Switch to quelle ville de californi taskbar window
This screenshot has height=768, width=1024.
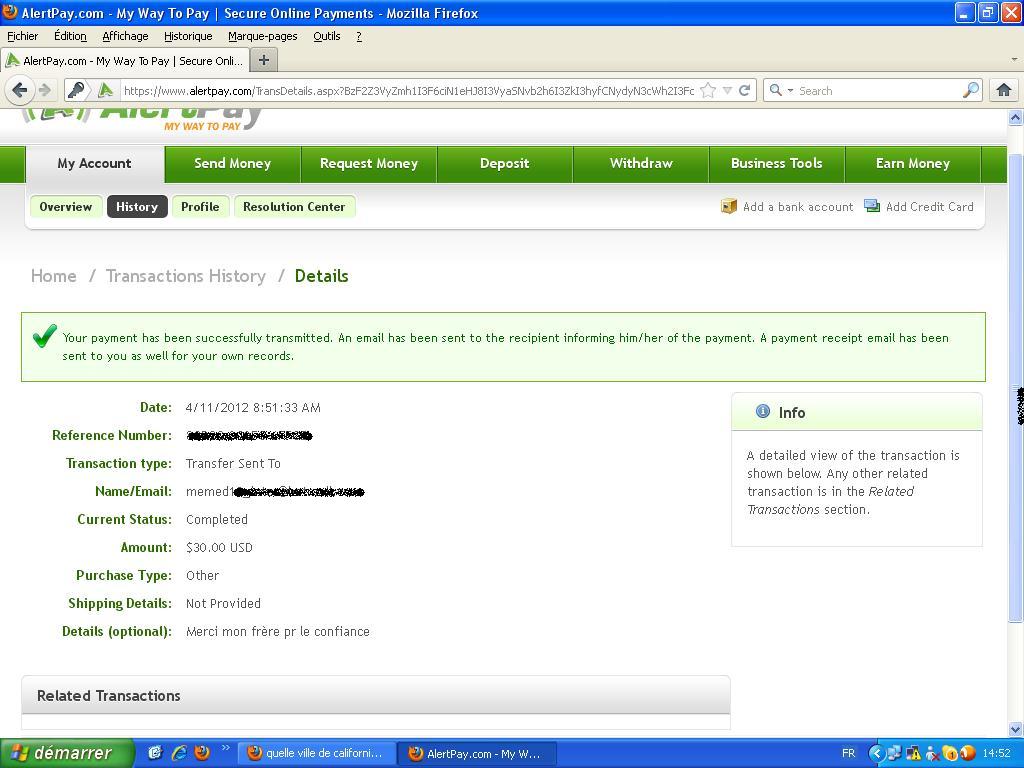tap(315, 753)
